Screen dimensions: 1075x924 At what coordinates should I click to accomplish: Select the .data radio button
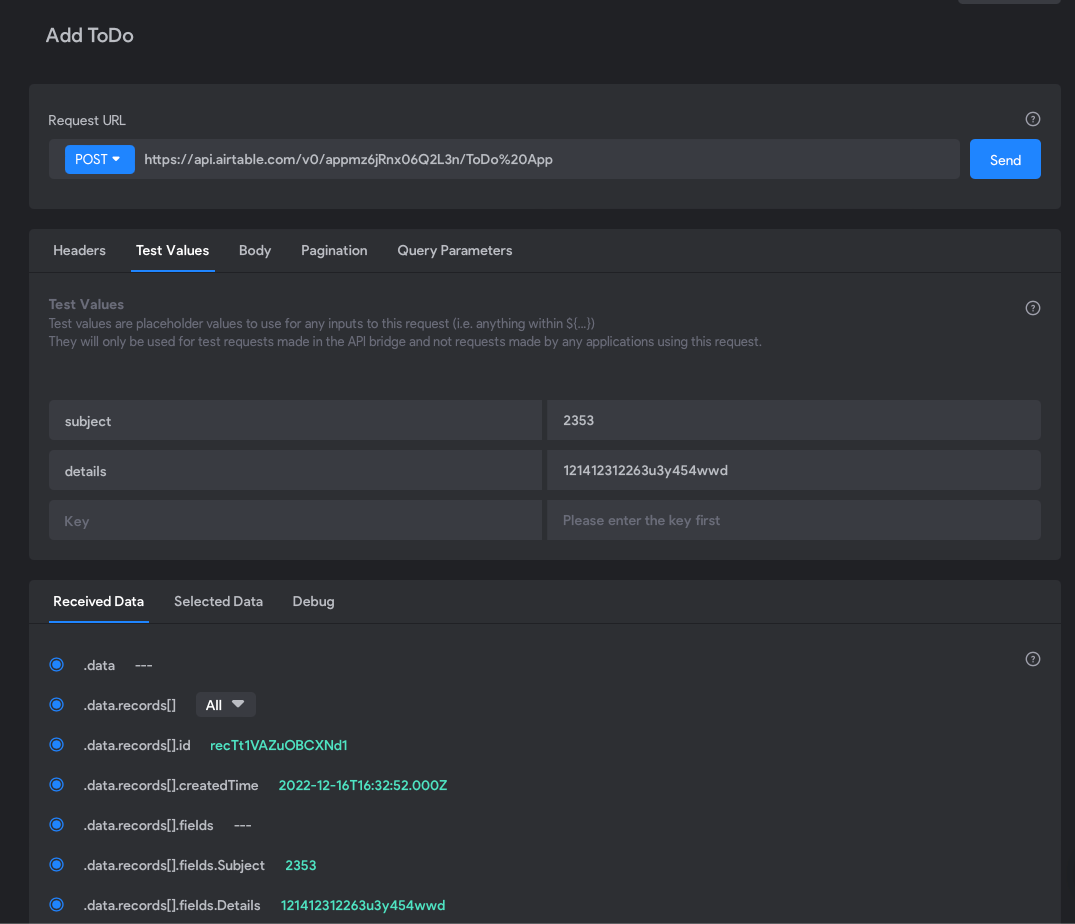point(57,665)
